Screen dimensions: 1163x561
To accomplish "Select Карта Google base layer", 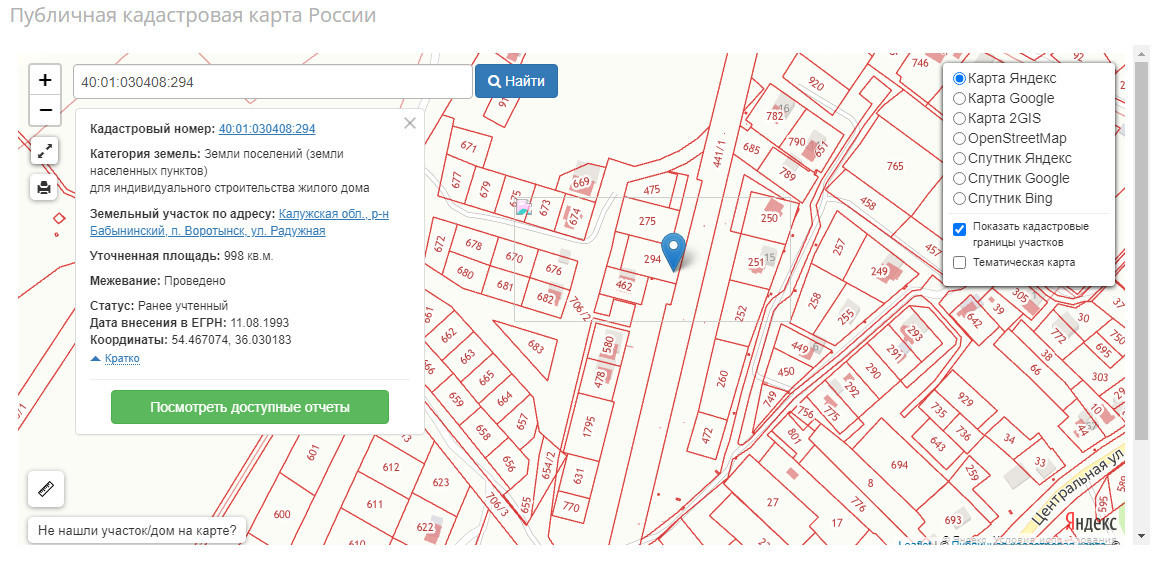I will pyautogui.click(x=959, y=98).
